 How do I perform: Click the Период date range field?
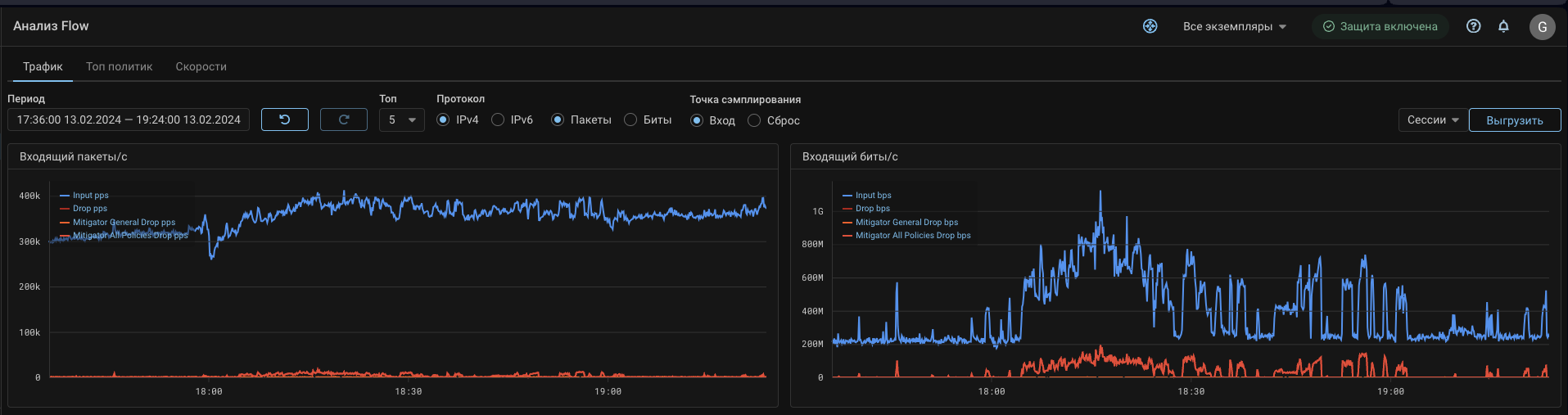coord(129,120)
